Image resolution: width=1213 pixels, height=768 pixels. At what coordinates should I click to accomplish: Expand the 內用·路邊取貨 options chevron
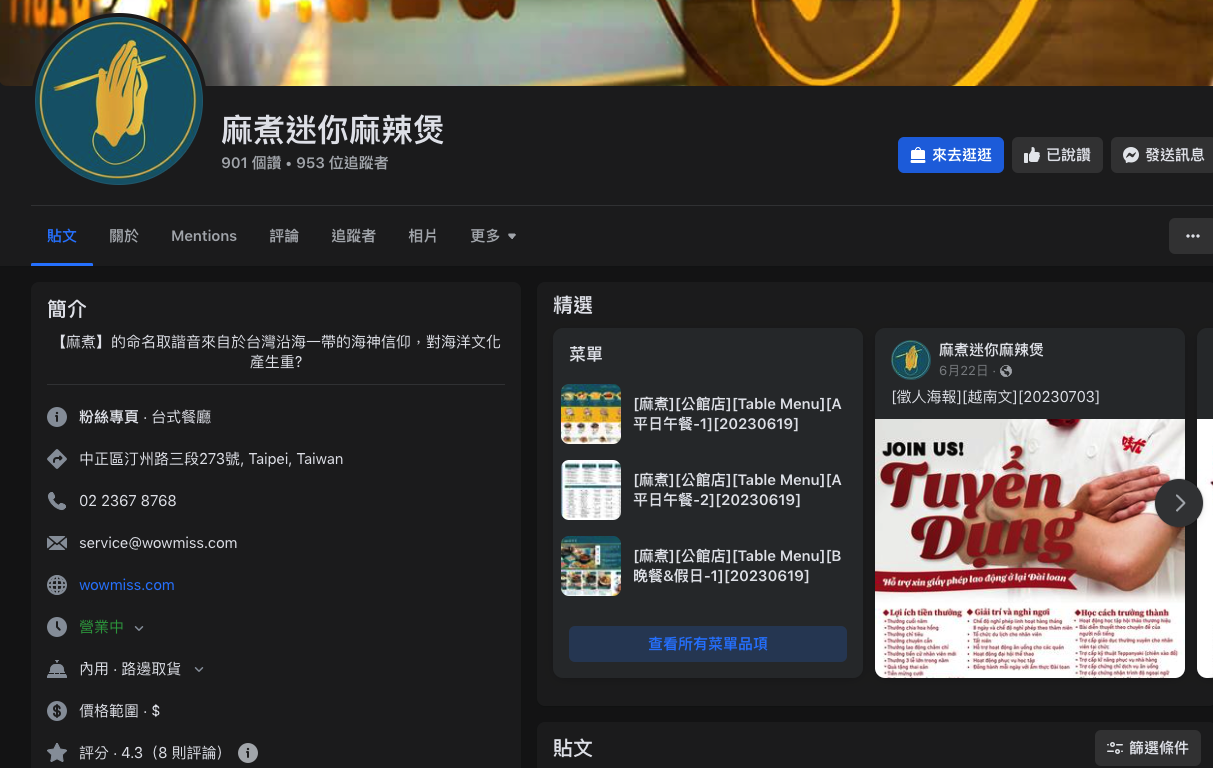coord(199,669)
